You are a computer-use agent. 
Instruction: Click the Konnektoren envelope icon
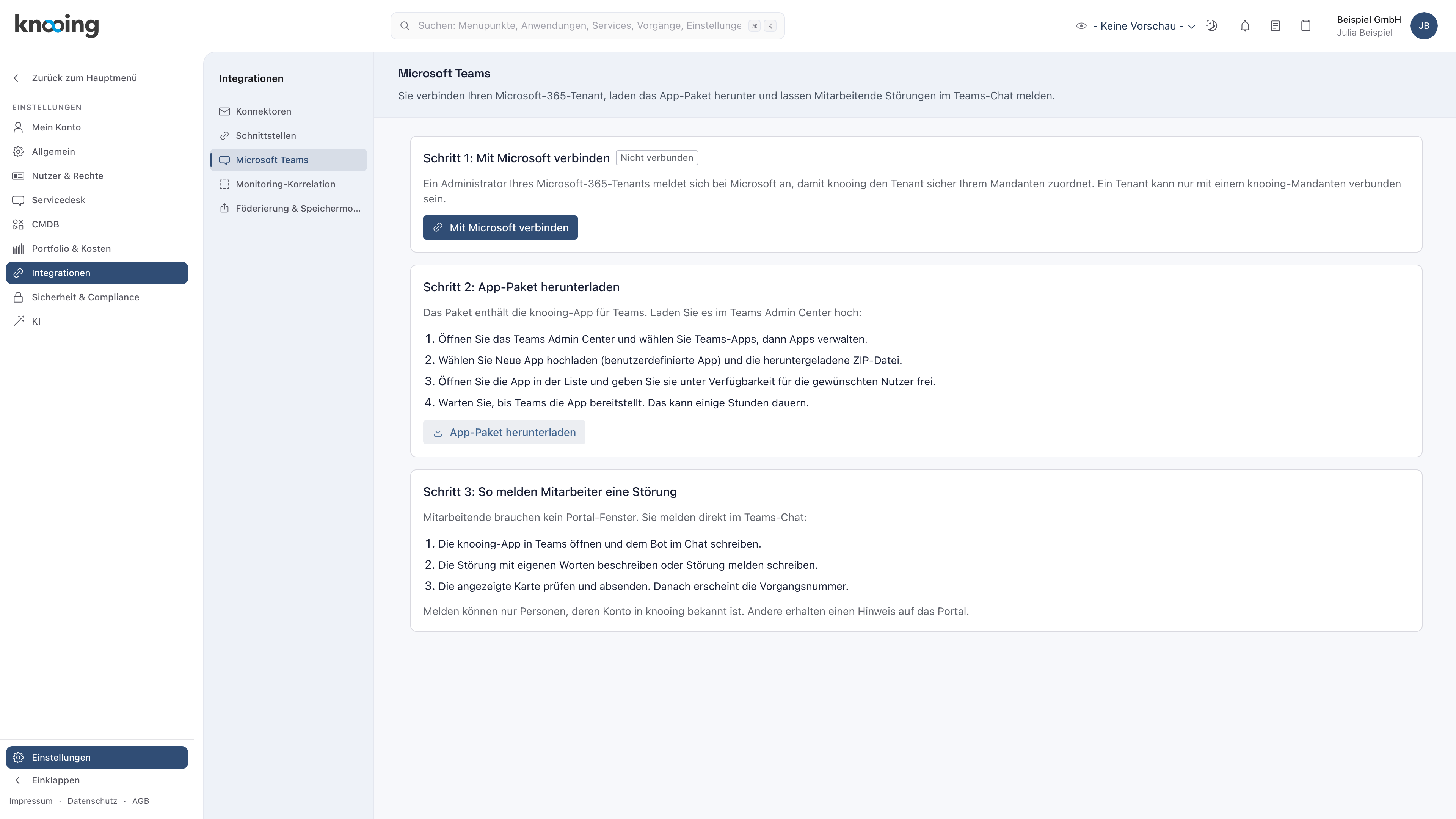(224, 111)
